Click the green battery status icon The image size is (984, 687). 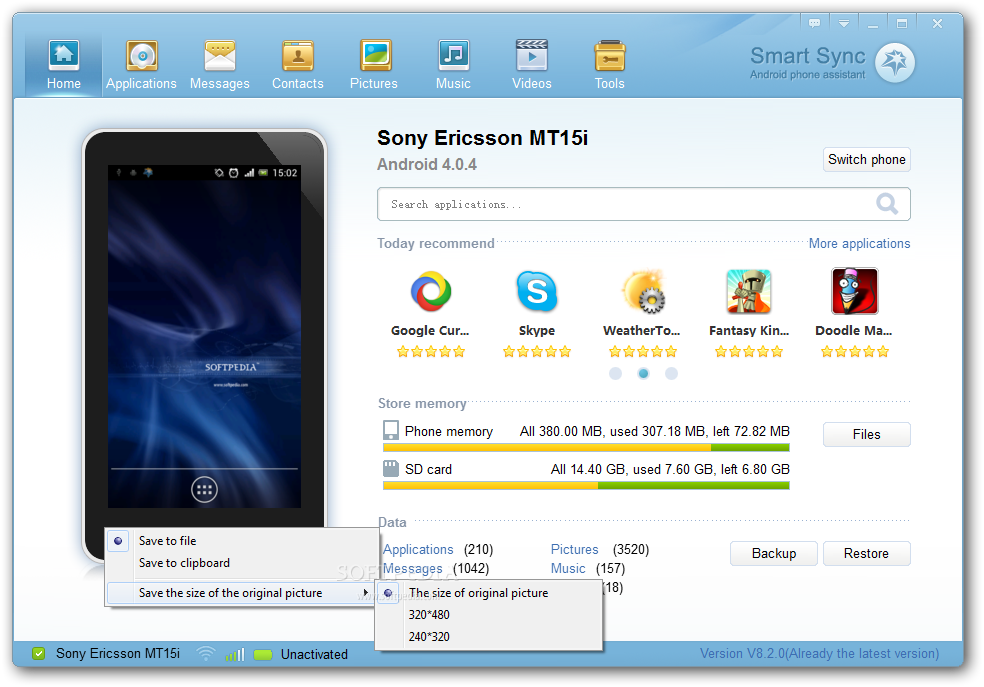tap(263, 654)
